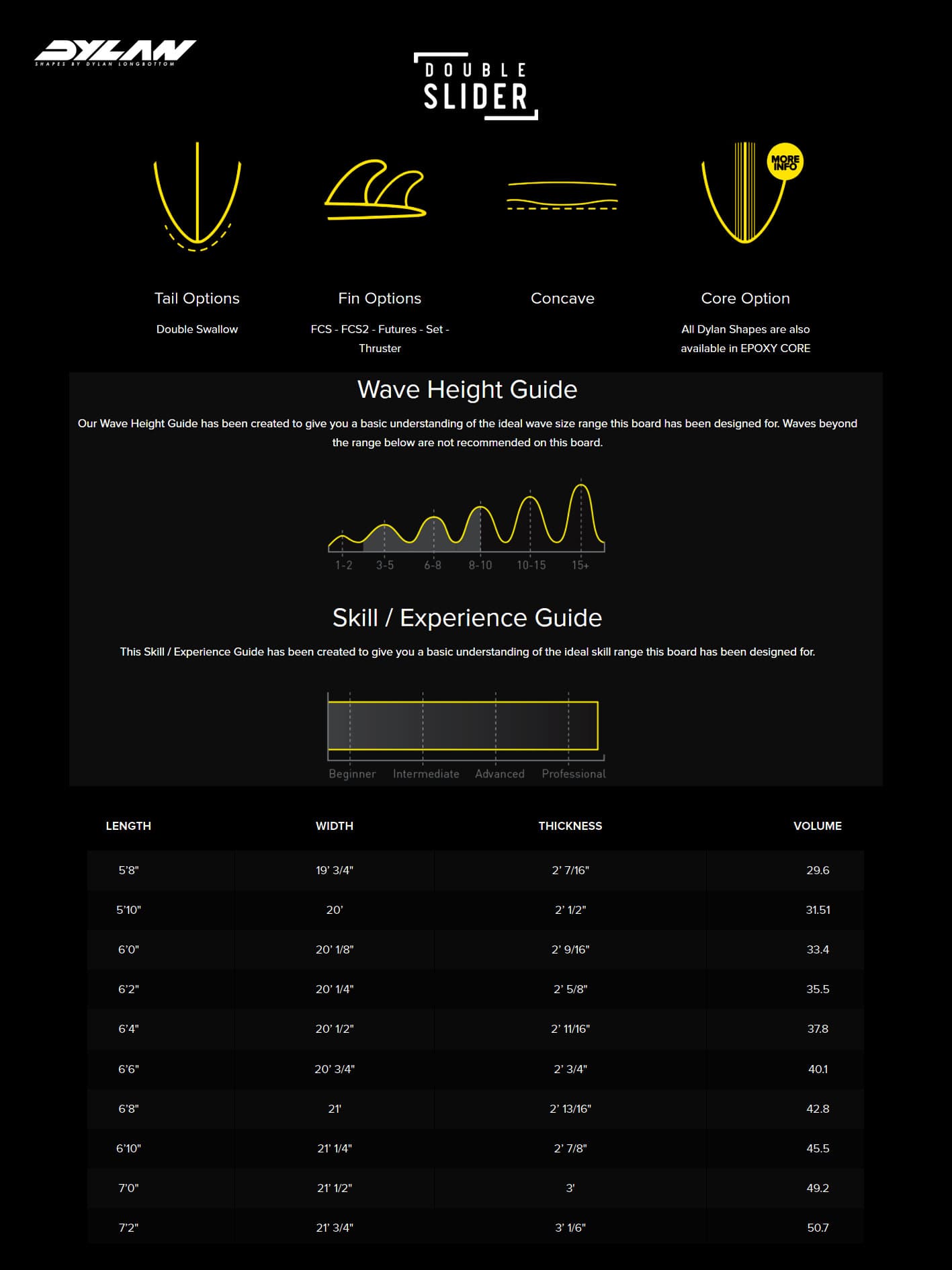The image size is (952, 1270).
Task: Click the 19' 3/4" width cell
Action: pyautogui.click(x=335, y=870)
